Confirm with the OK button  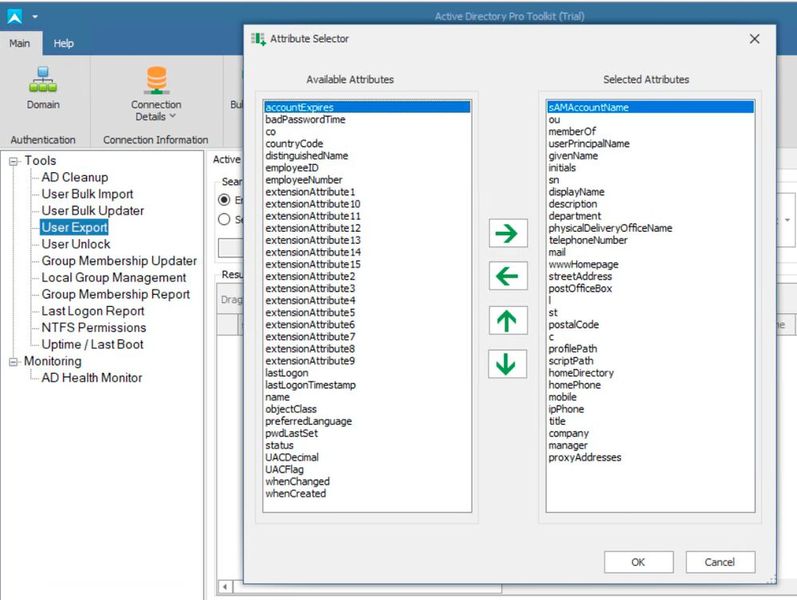(x=638, y=562)
